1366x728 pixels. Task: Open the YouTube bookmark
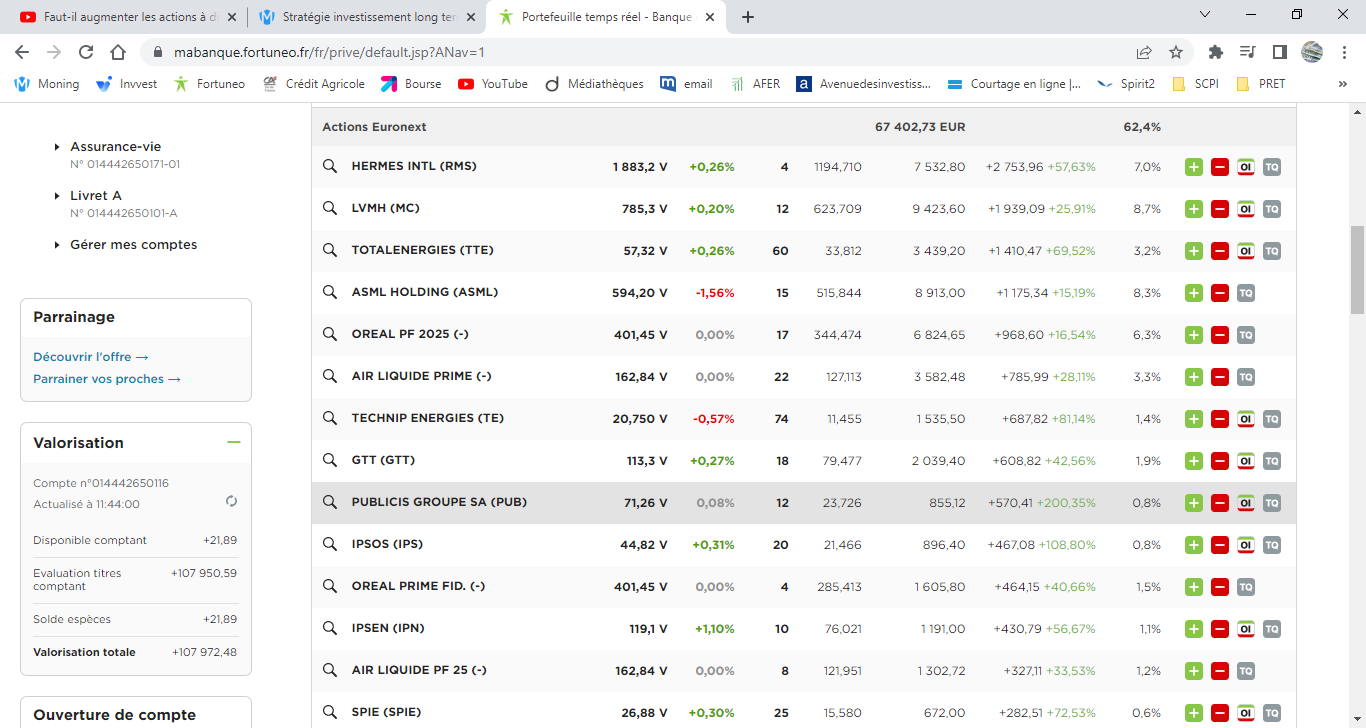click(493, 84)
